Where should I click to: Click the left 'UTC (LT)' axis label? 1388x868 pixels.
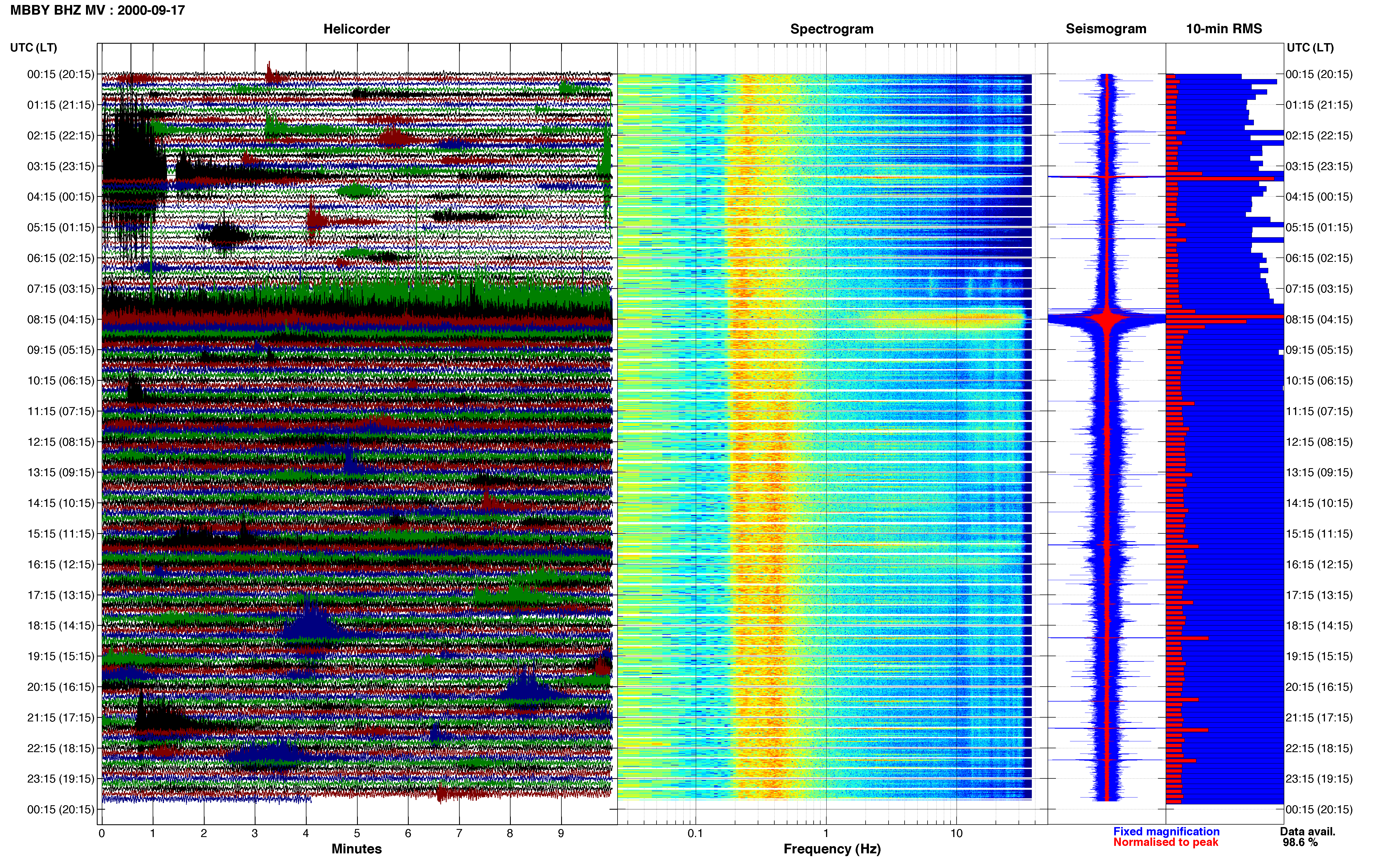point(34,48)
